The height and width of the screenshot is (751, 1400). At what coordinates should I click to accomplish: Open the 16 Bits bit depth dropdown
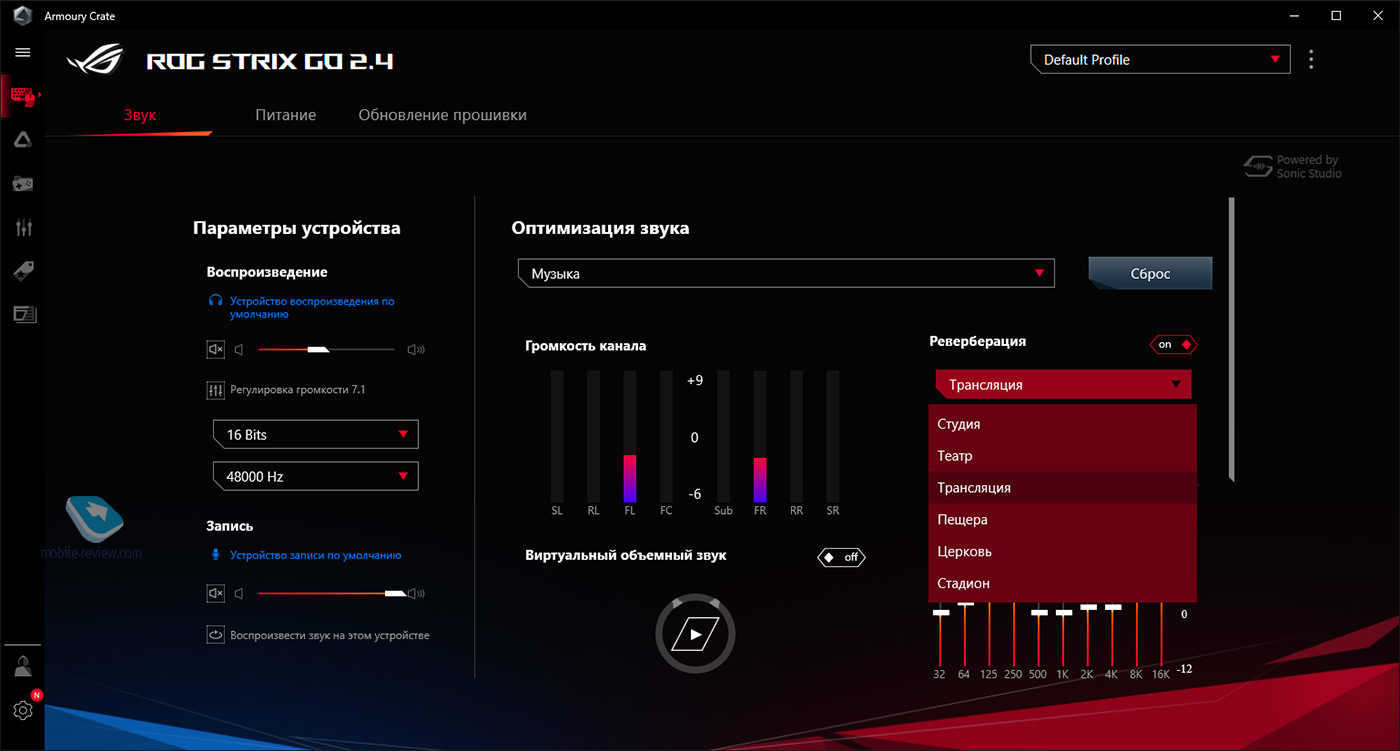[x=315, y=434]
